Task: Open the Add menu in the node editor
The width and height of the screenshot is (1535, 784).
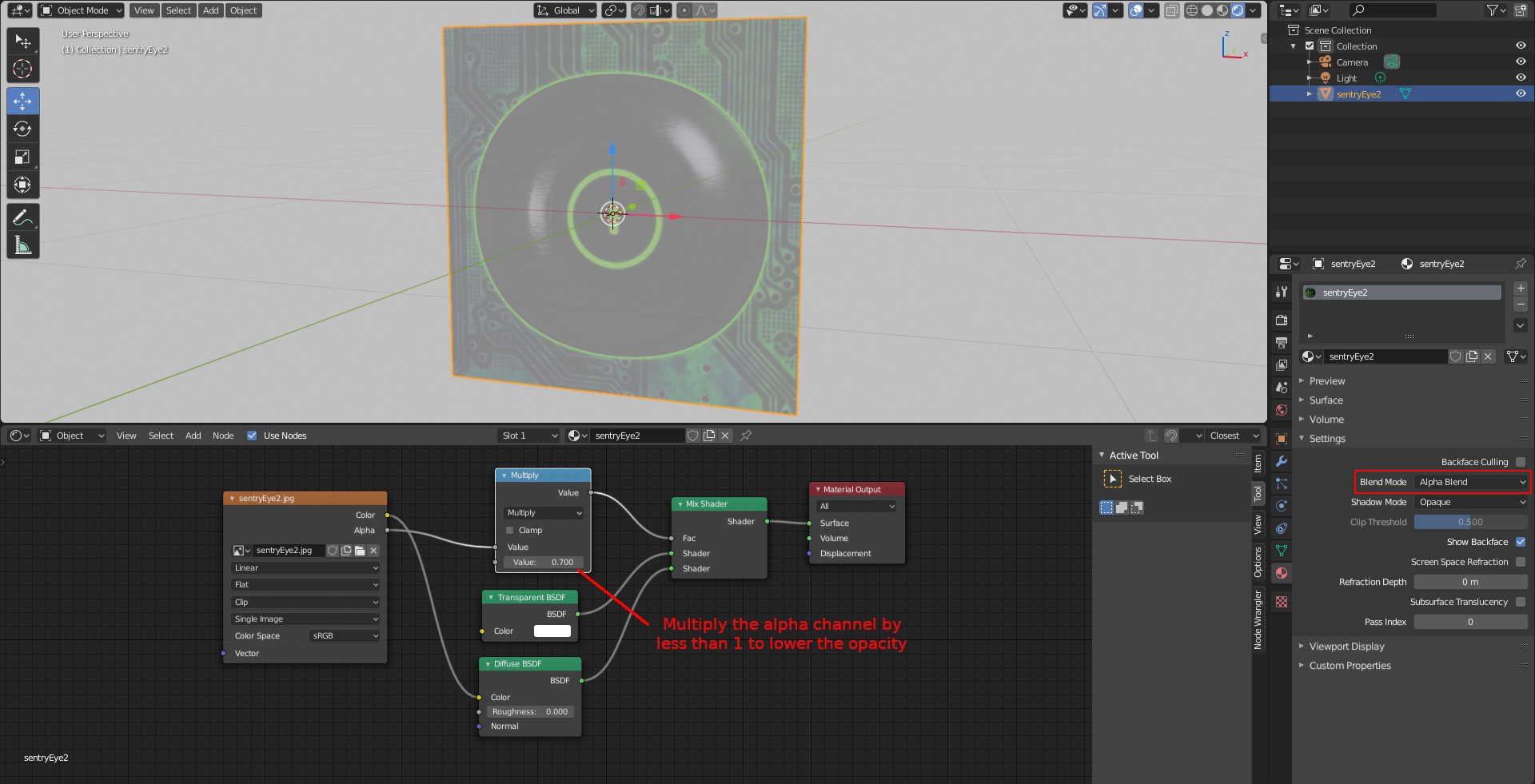Action: pos(193,436)
